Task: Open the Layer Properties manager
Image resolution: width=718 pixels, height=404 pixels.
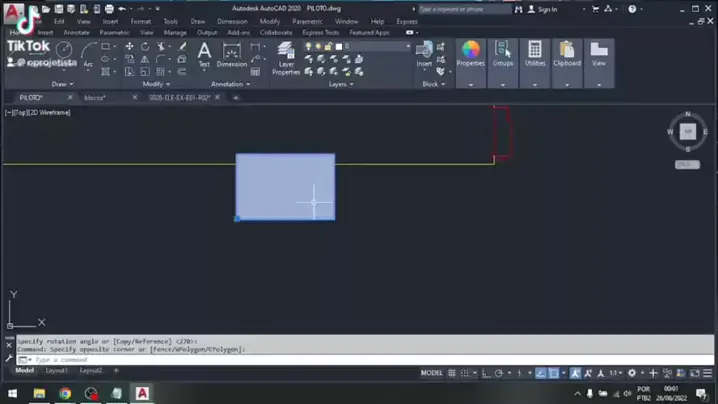Action: click(286, 58)
